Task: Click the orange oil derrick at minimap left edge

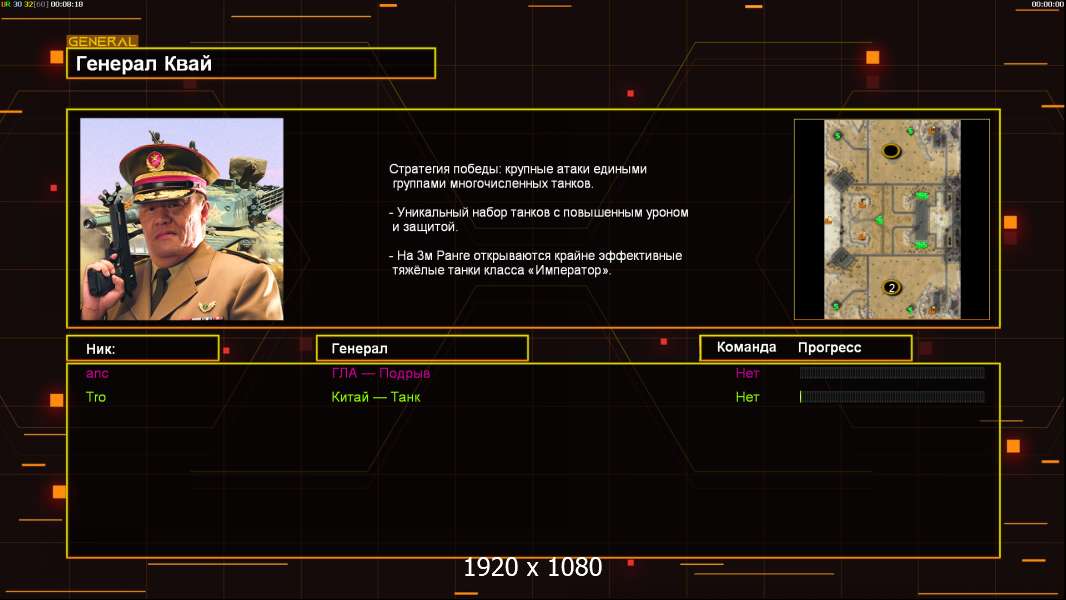Action: click(x=827, y=220)
